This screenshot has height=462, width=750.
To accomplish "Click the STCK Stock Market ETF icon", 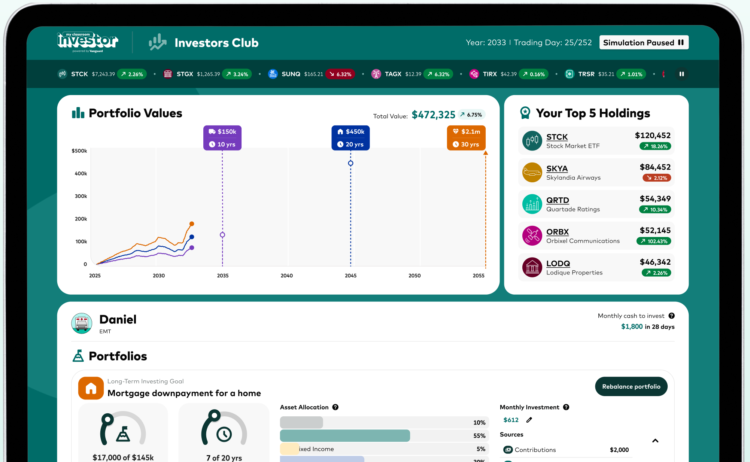I will pos(532,141).
